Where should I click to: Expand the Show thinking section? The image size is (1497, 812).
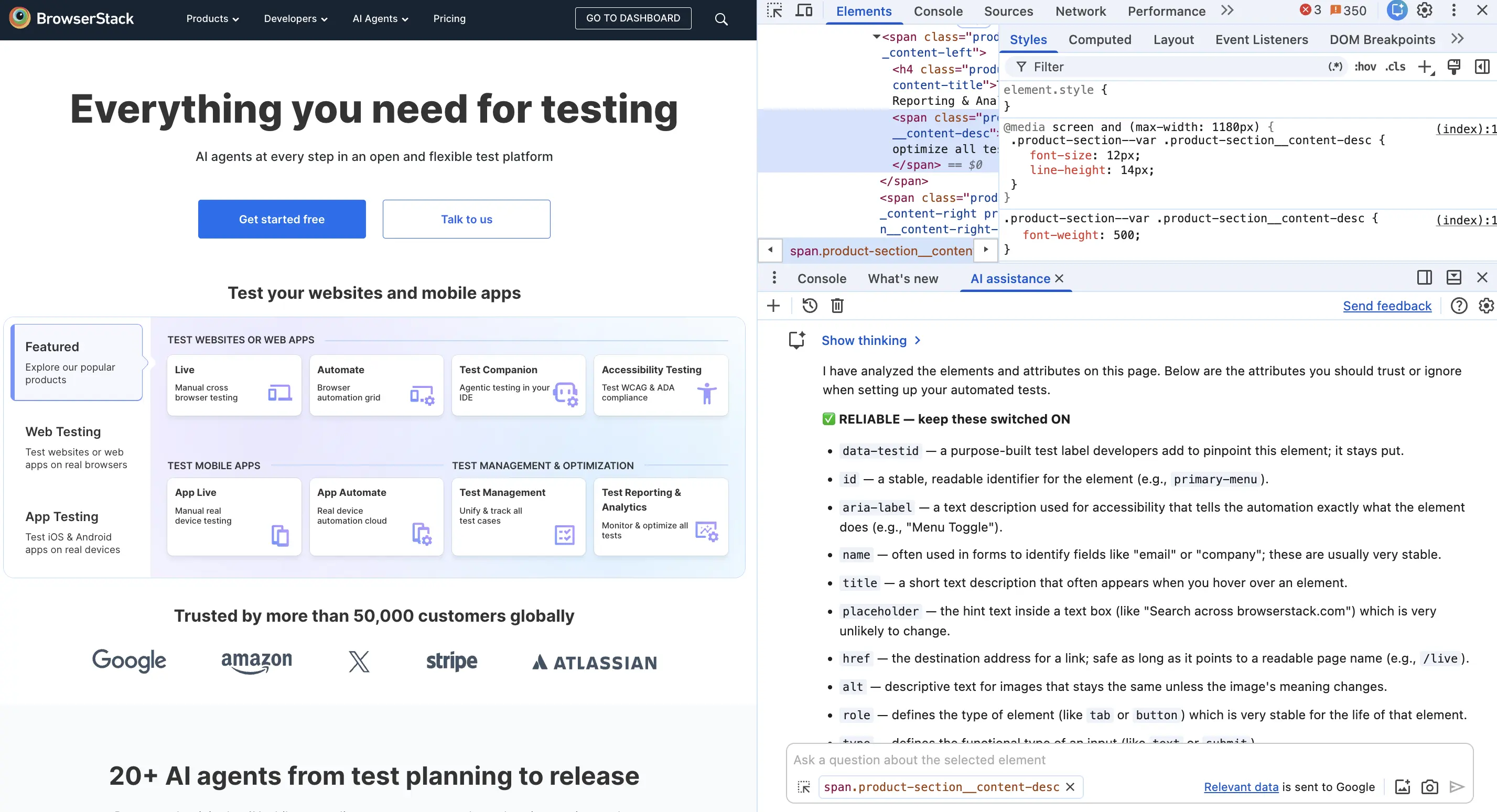(x=870, y=340)
